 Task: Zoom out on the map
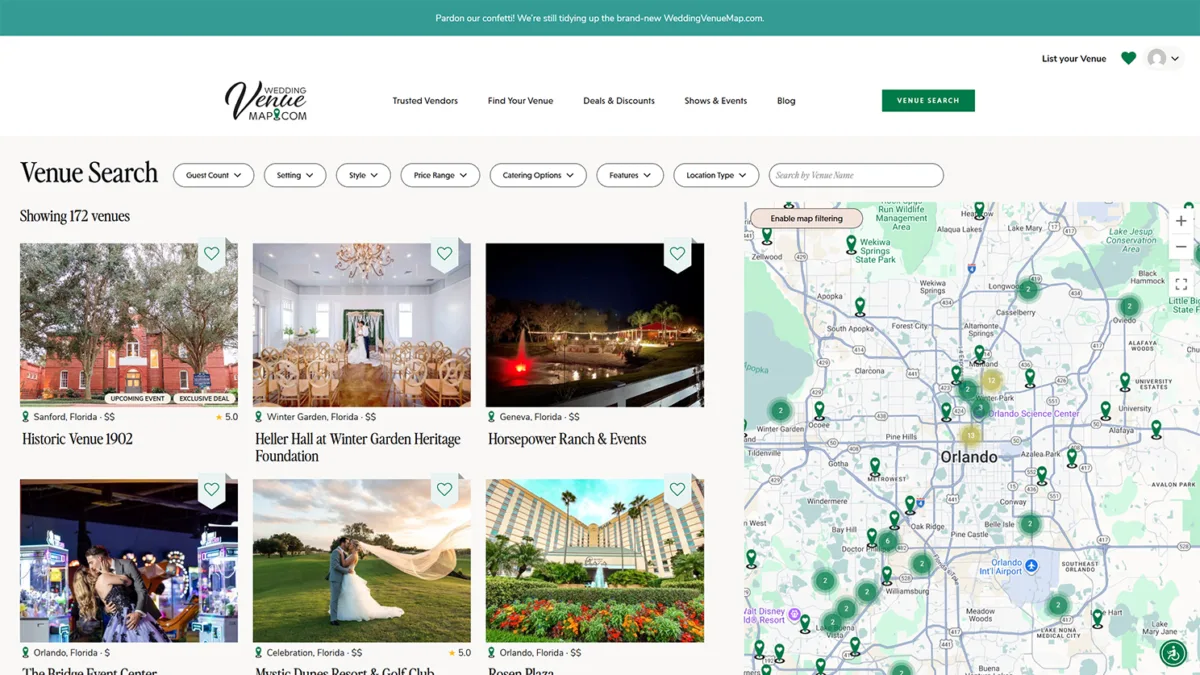click(x=1181, y=247)
